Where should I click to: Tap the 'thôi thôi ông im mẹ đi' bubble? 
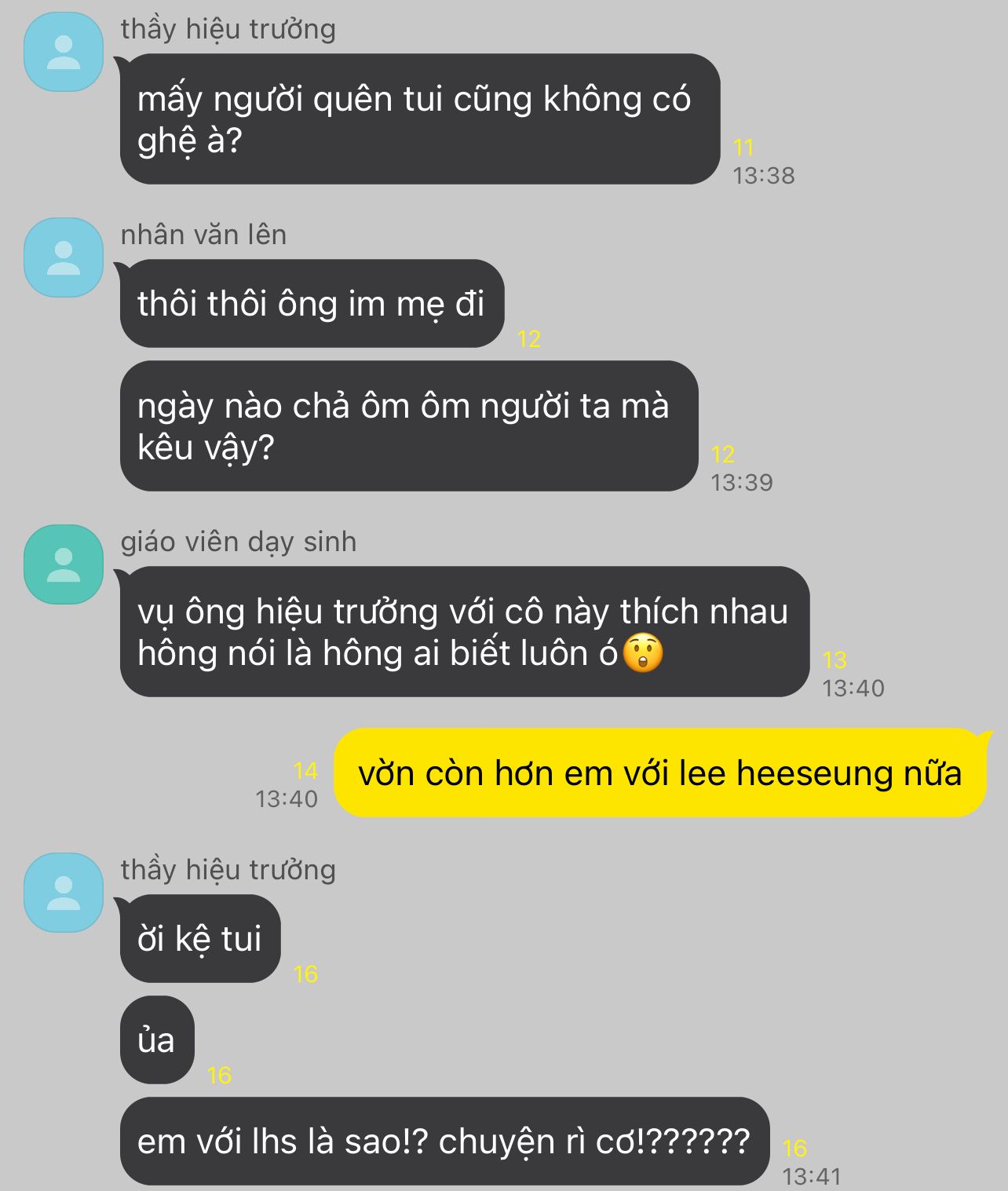point(312,304)
